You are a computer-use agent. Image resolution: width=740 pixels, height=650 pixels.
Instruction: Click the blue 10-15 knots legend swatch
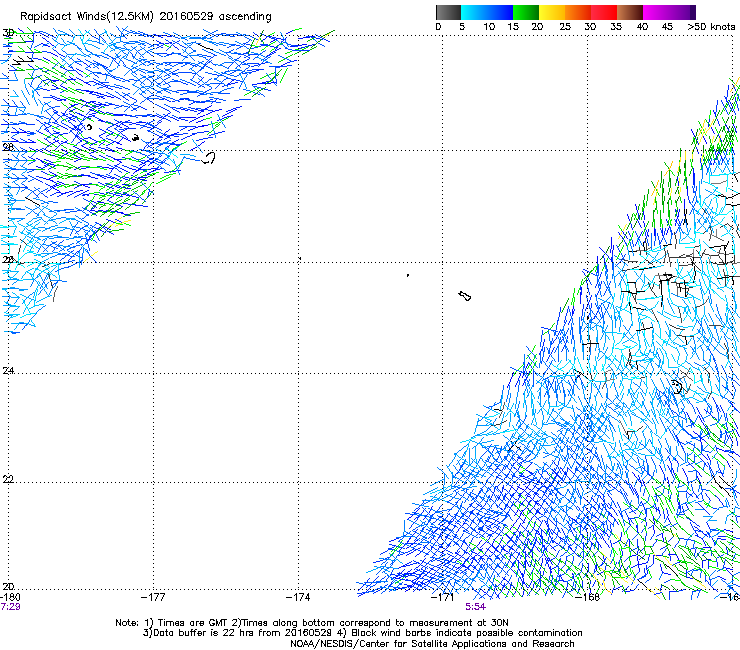coord(500,12)
